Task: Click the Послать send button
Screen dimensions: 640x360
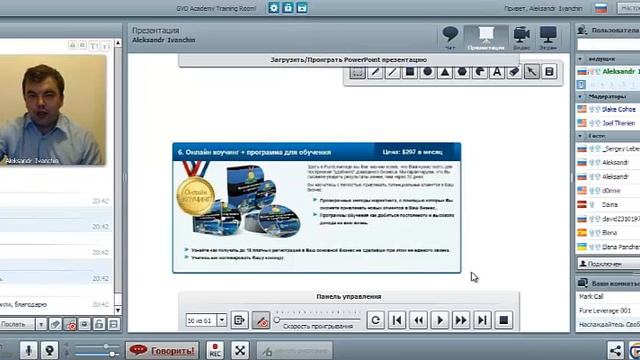Action: click(18, 324)
